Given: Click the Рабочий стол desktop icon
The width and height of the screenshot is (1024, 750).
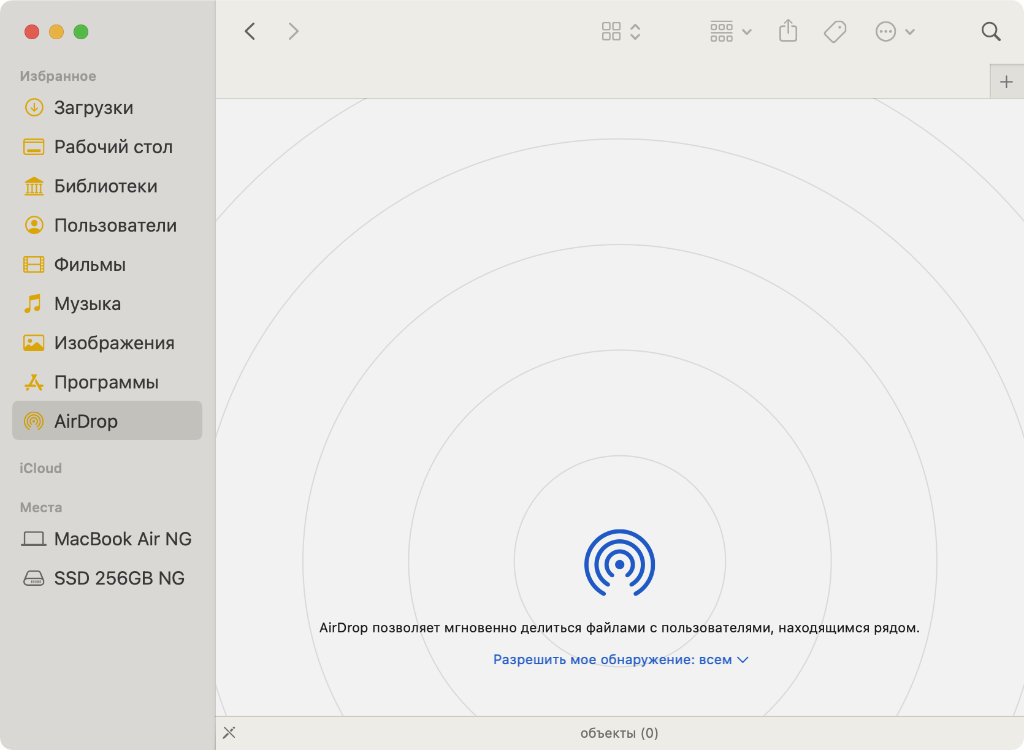Looking at the screenshot, I should [34, 146].
